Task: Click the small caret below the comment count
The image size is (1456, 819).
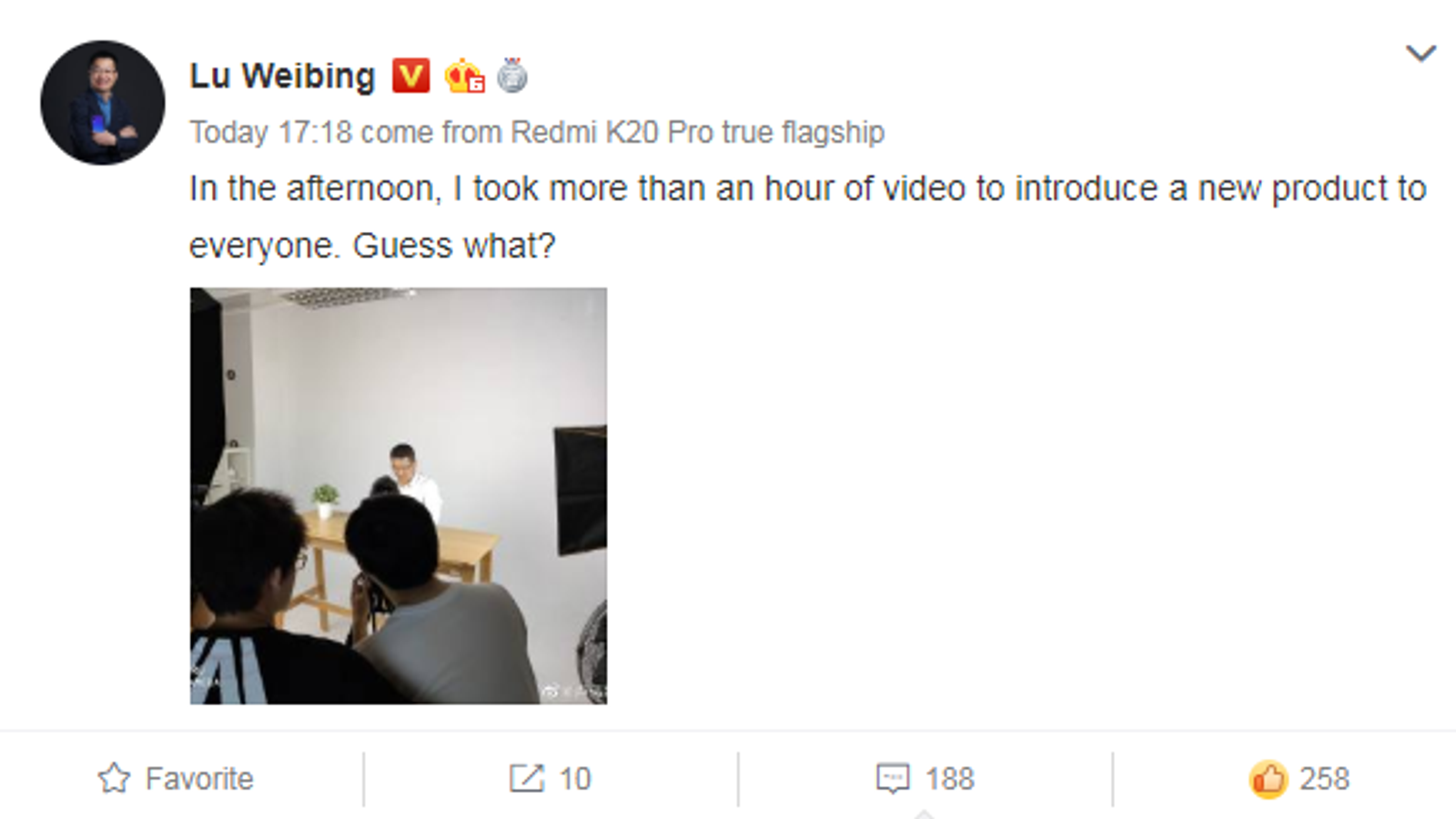Action: click(x=924, y=813)
